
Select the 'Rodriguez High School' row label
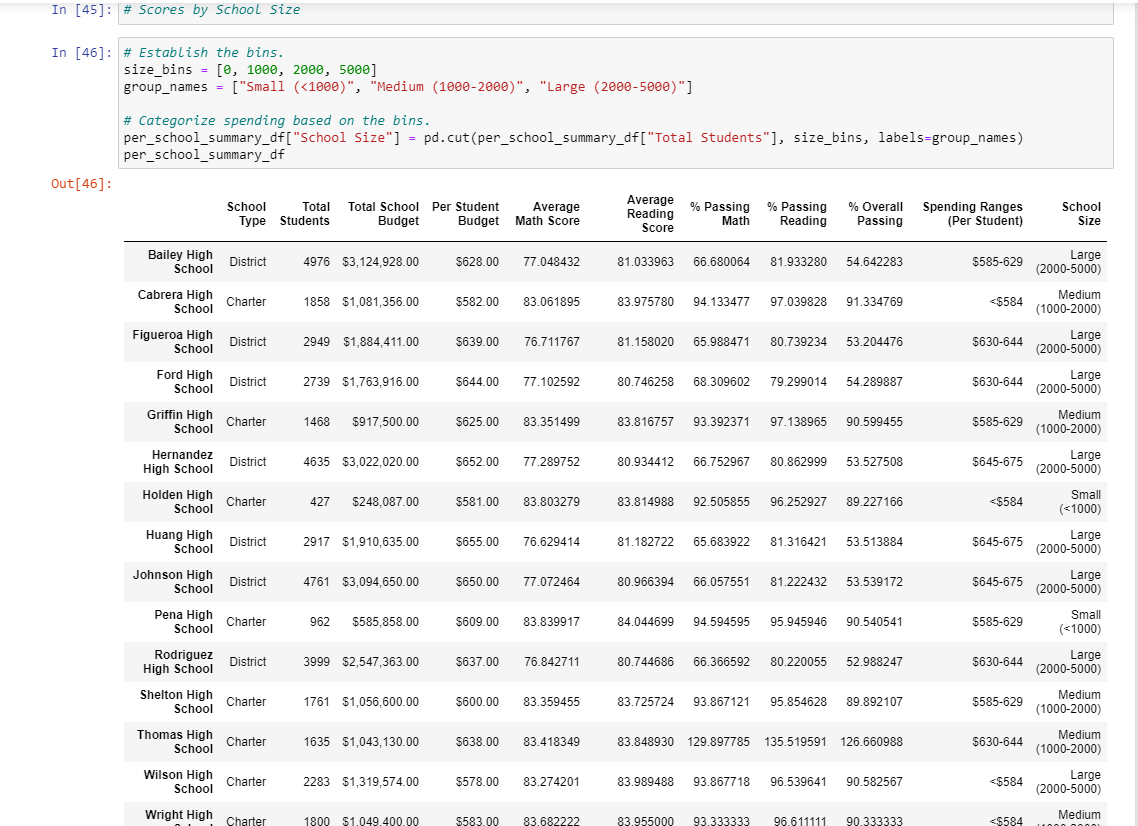pos(178,662)
